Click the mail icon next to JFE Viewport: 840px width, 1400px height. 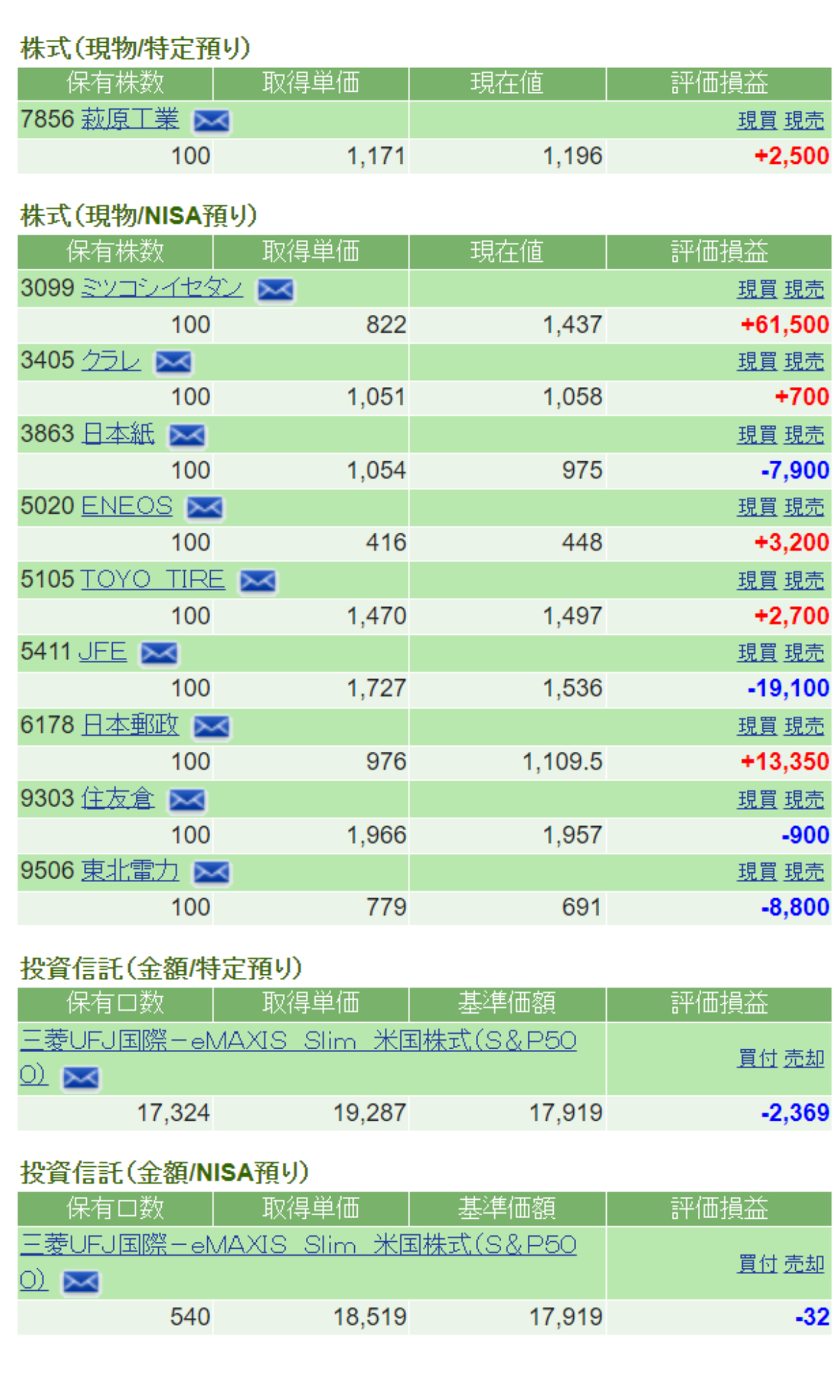click(x=159, y=653)
